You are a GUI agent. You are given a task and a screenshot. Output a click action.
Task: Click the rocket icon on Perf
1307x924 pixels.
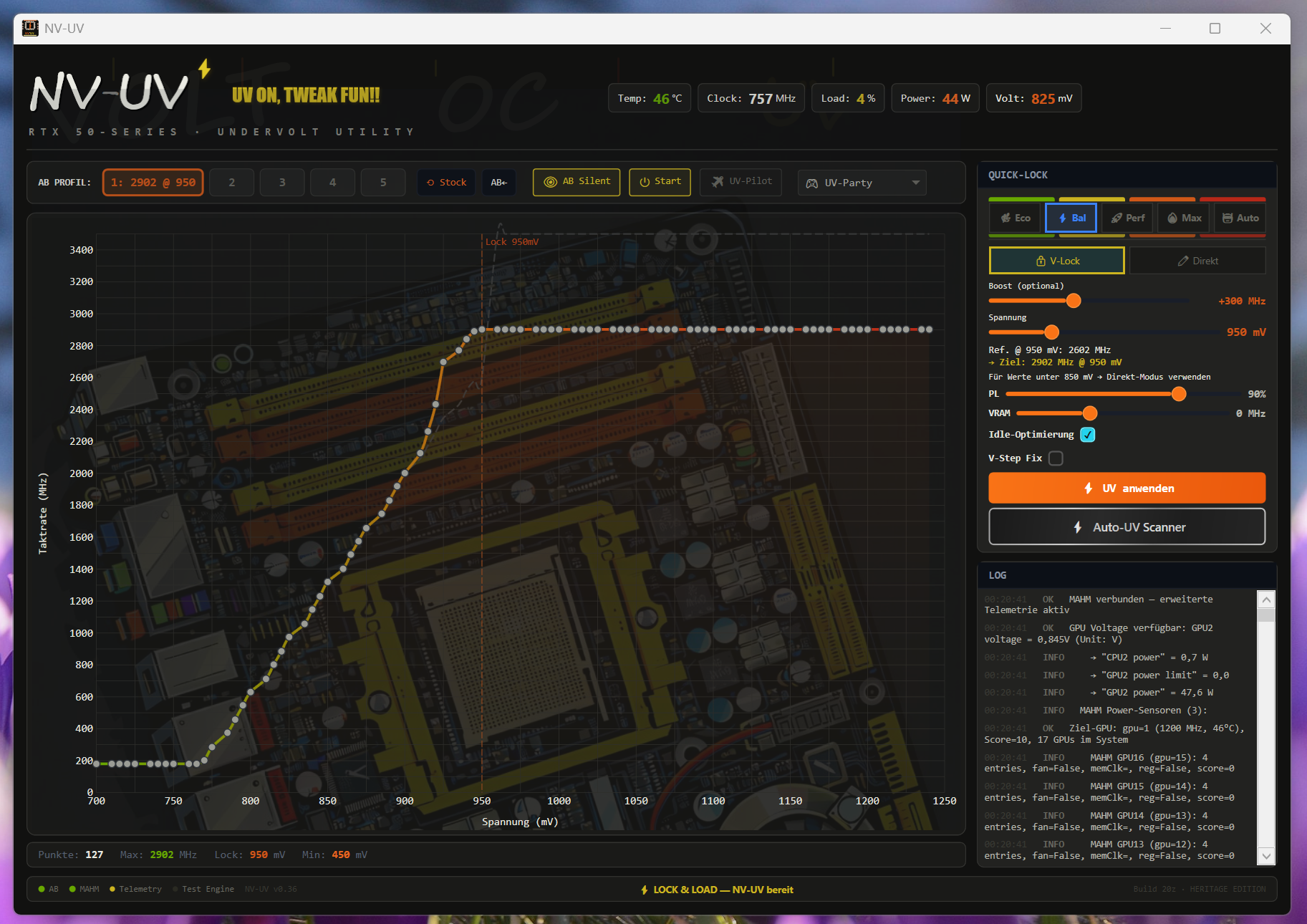pyautogui.click(x=1117, y=218)
